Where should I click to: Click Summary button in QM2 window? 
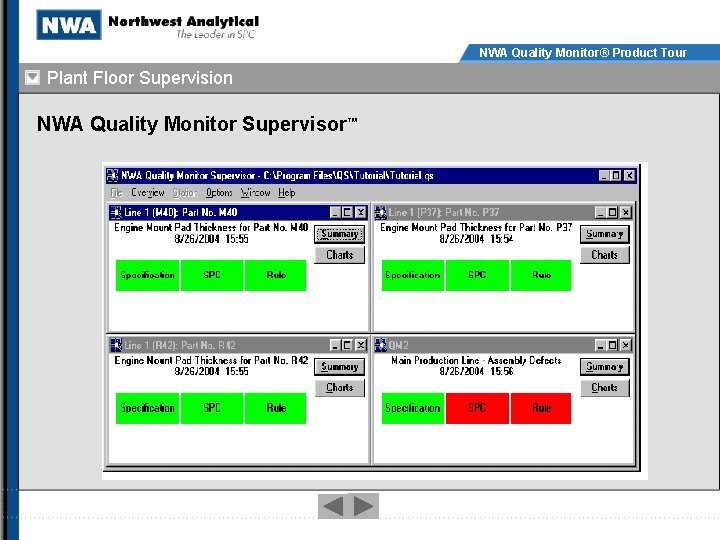604,367
